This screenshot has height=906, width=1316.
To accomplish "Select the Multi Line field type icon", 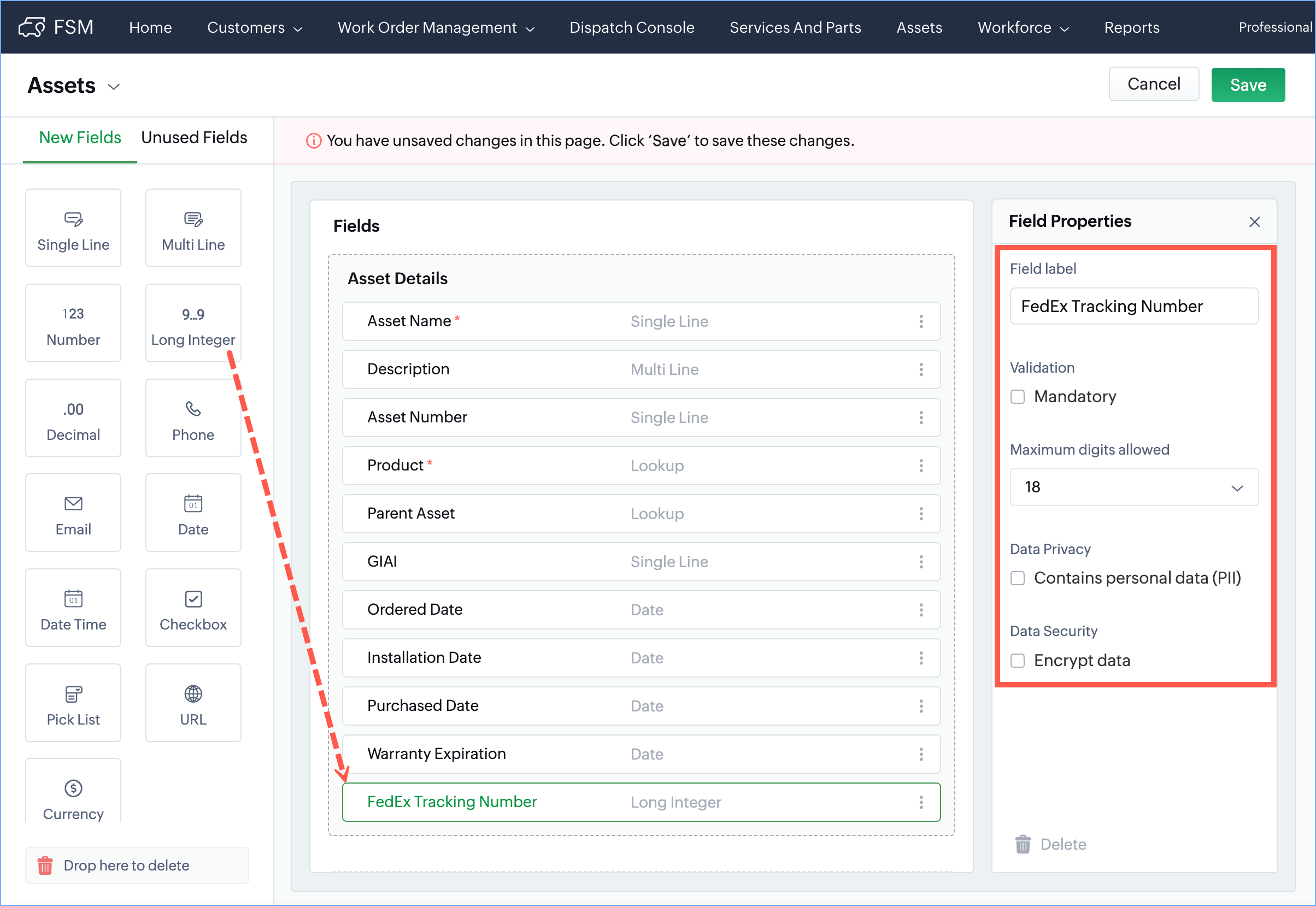I will pyautogui.click(x=193, y=219).
